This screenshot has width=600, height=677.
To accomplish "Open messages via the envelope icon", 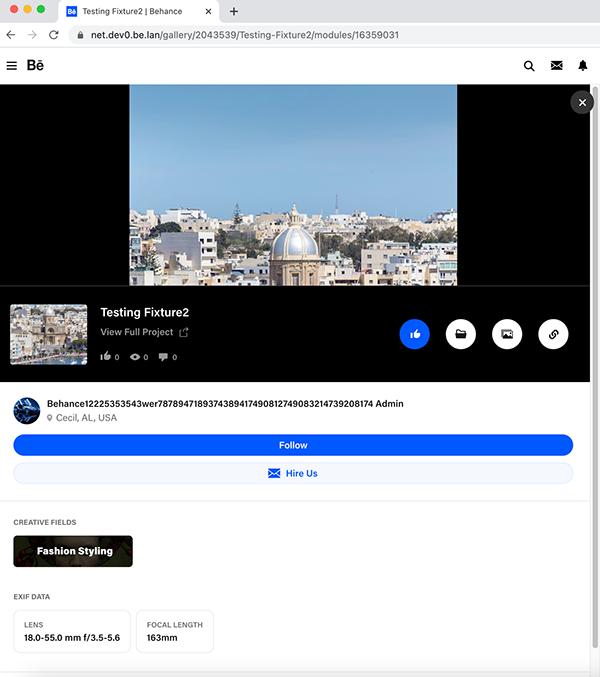I will point(557,66).
